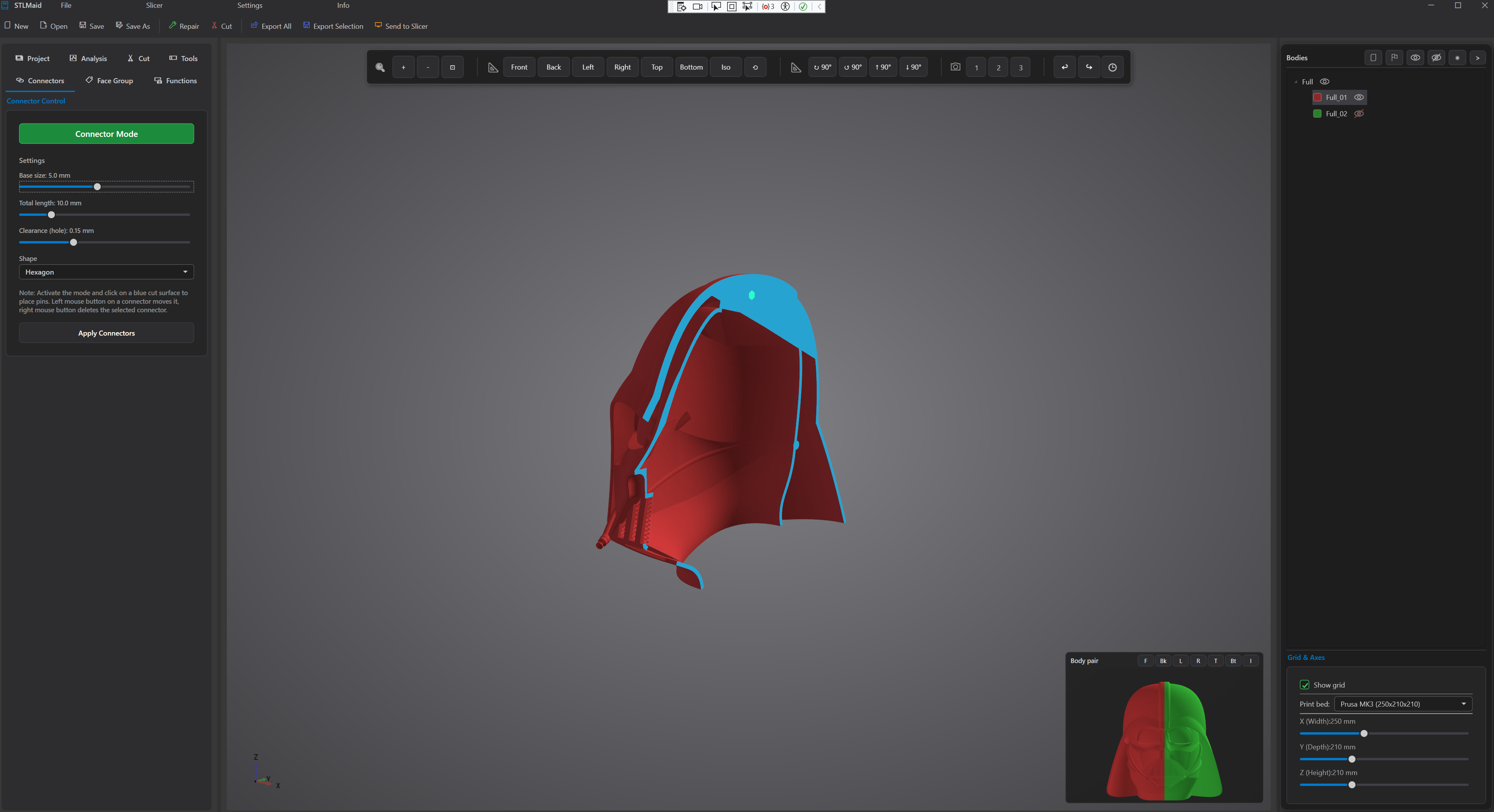Viewport: 1494px width, 812px height.
Task: Click the Clearance (hole) slider handle
Action: point(74,242)
